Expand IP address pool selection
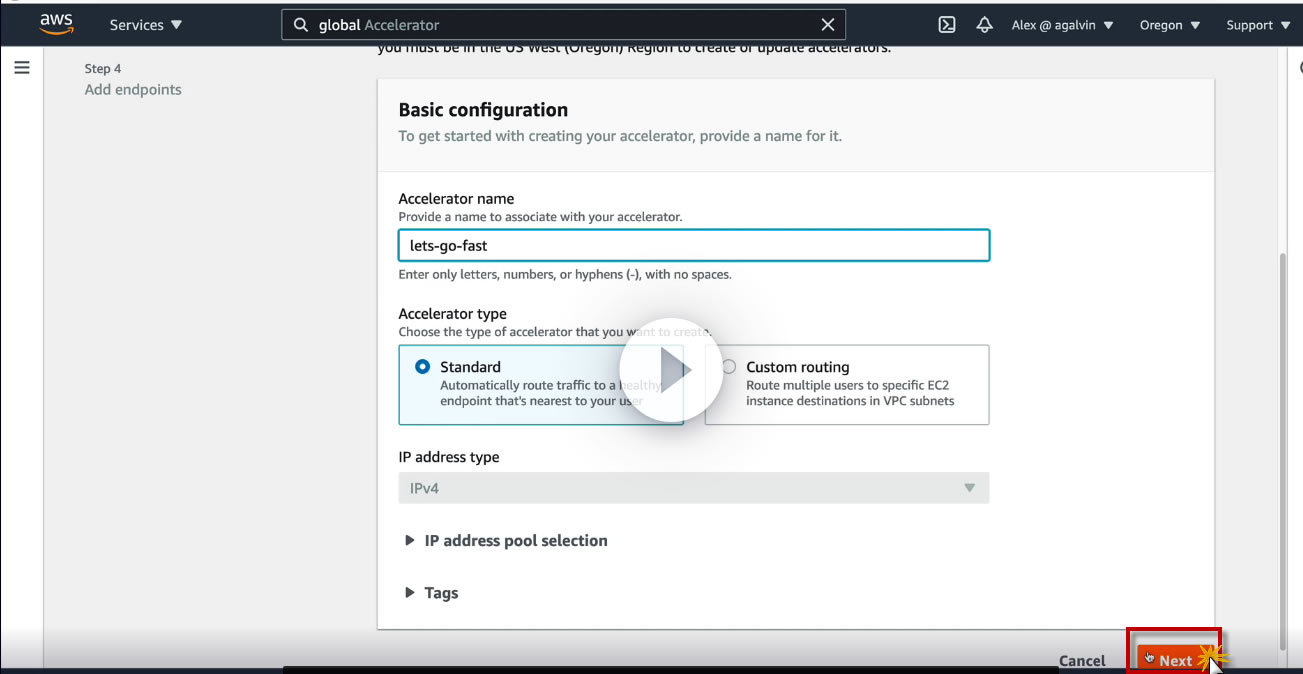1303x674 pixels. [x=506, y=540]
